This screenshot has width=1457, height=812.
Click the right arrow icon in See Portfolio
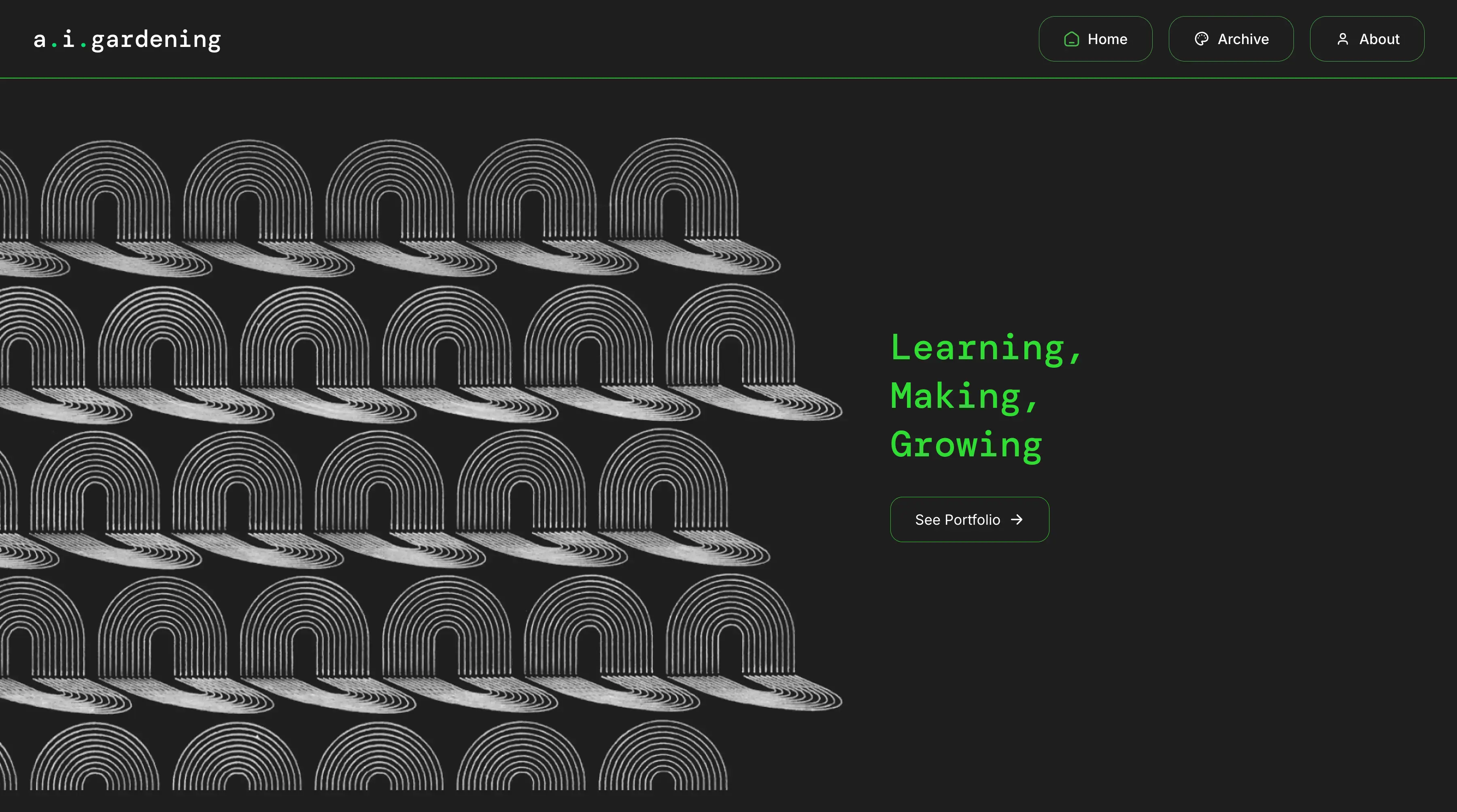(x=1017, y=519)
